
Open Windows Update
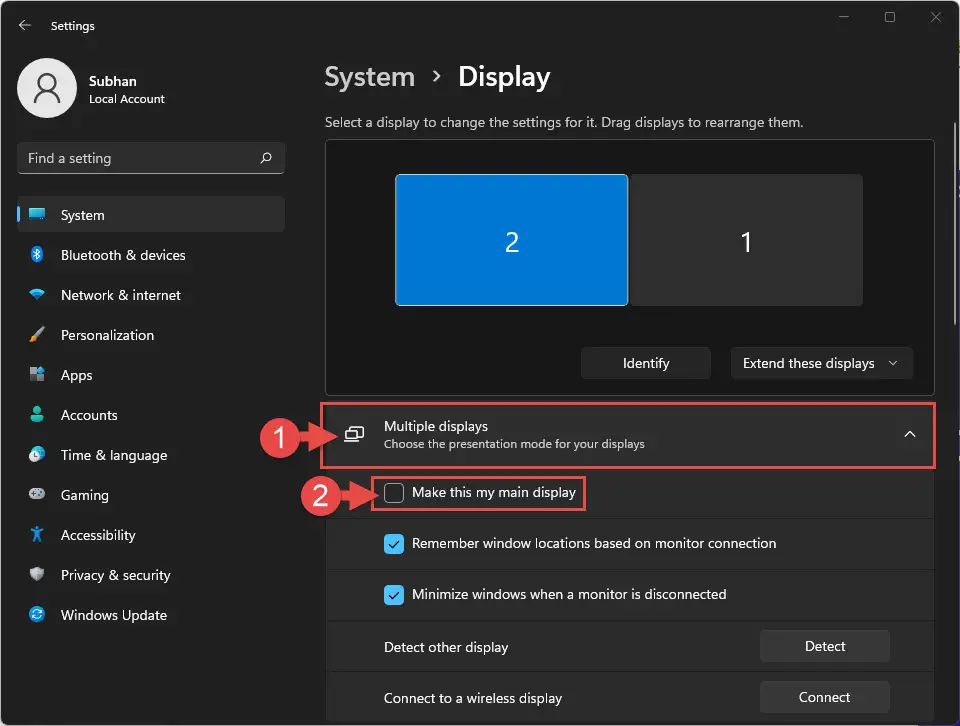click(113, 615)
